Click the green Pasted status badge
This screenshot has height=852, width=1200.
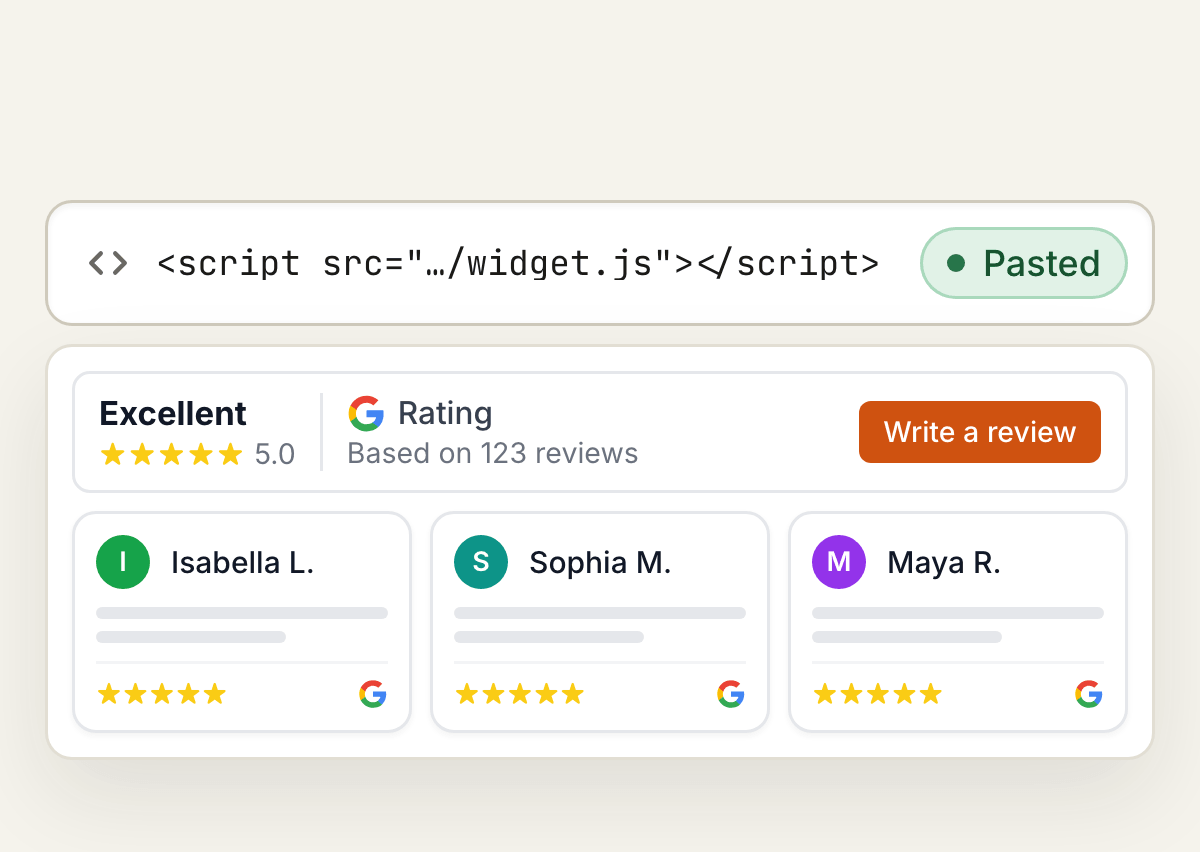1023,263
